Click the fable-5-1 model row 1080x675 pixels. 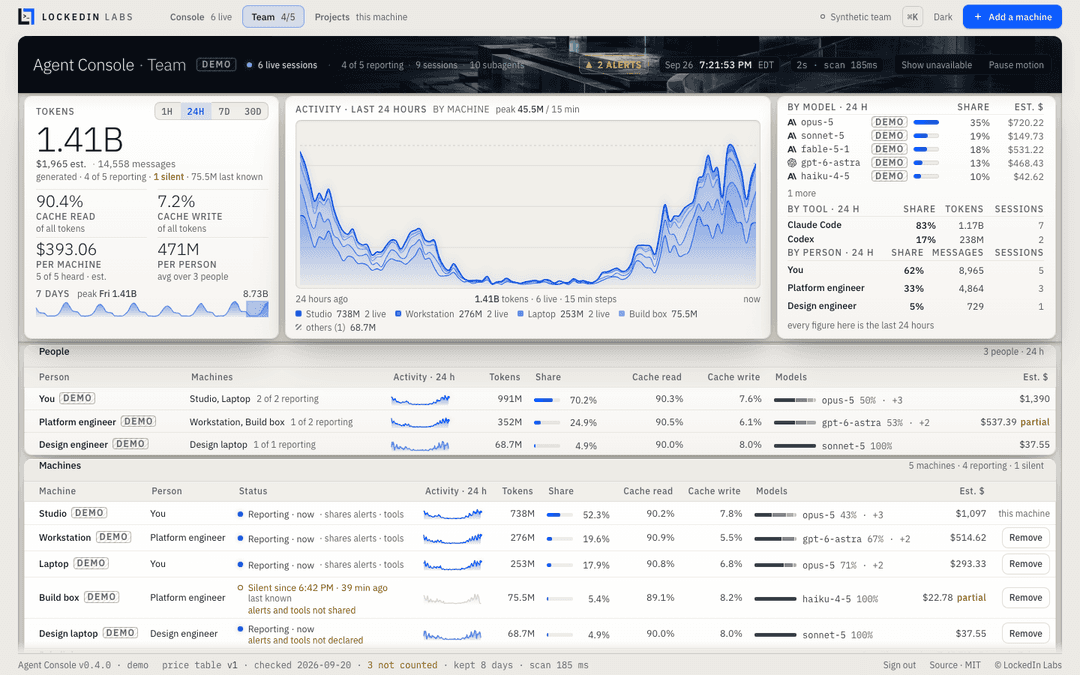tap(915, 149)
